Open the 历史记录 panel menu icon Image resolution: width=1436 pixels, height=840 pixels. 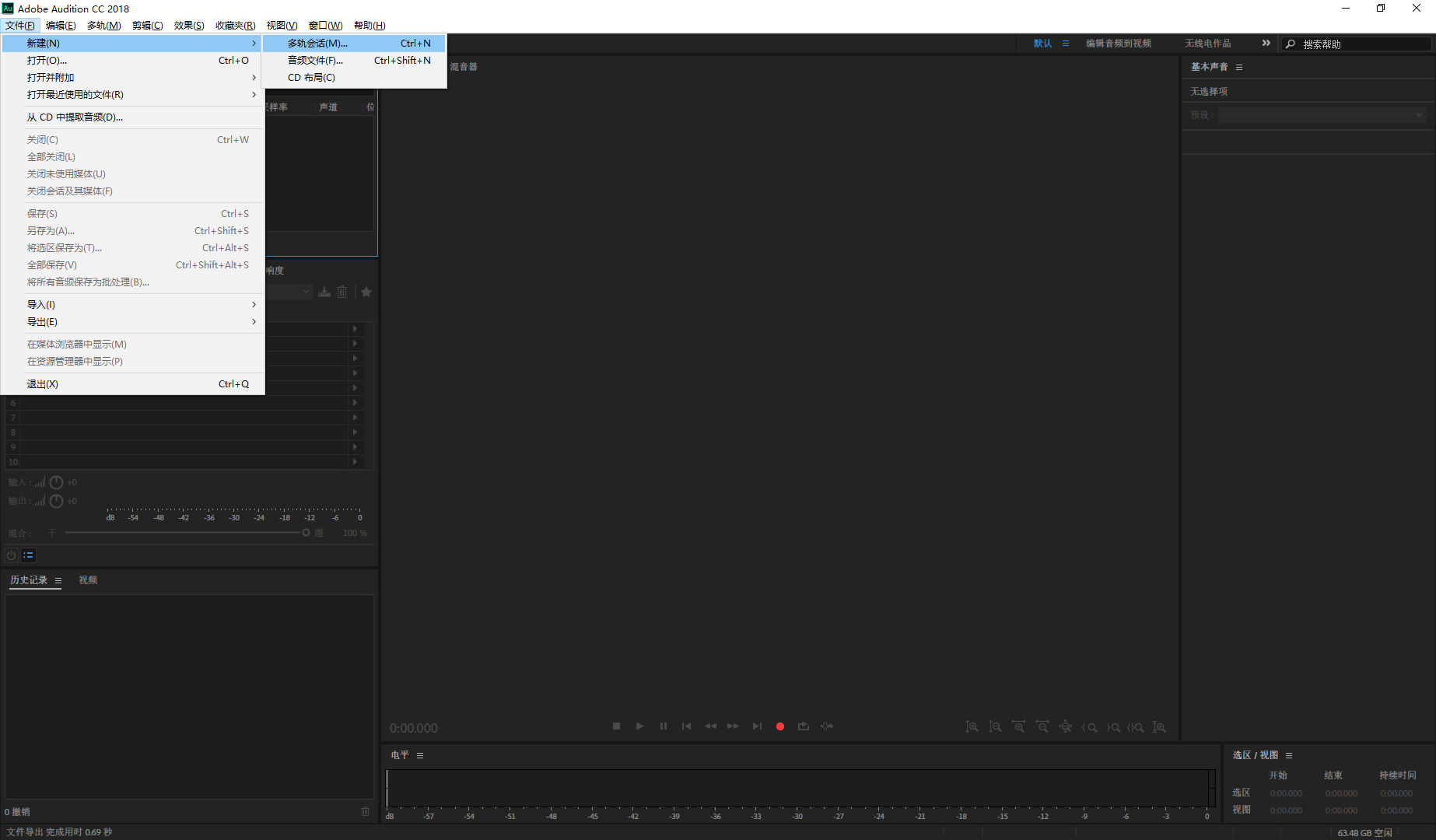(58, 581)
